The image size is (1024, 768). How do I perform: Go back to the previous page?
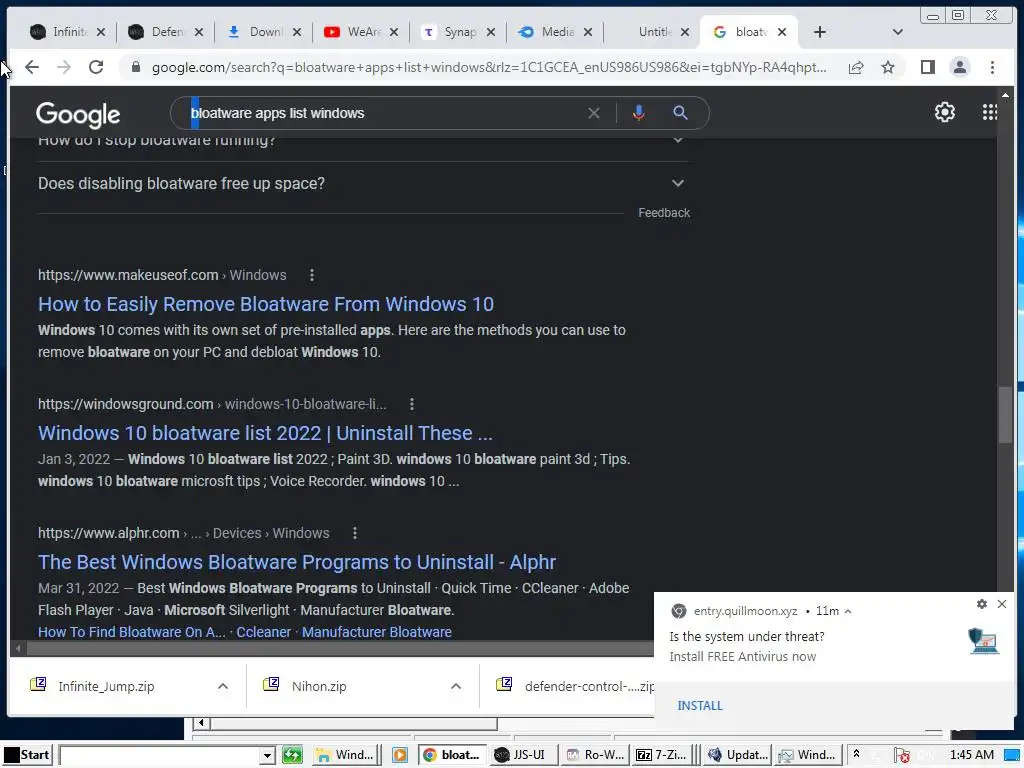click(x=31, y=67)
